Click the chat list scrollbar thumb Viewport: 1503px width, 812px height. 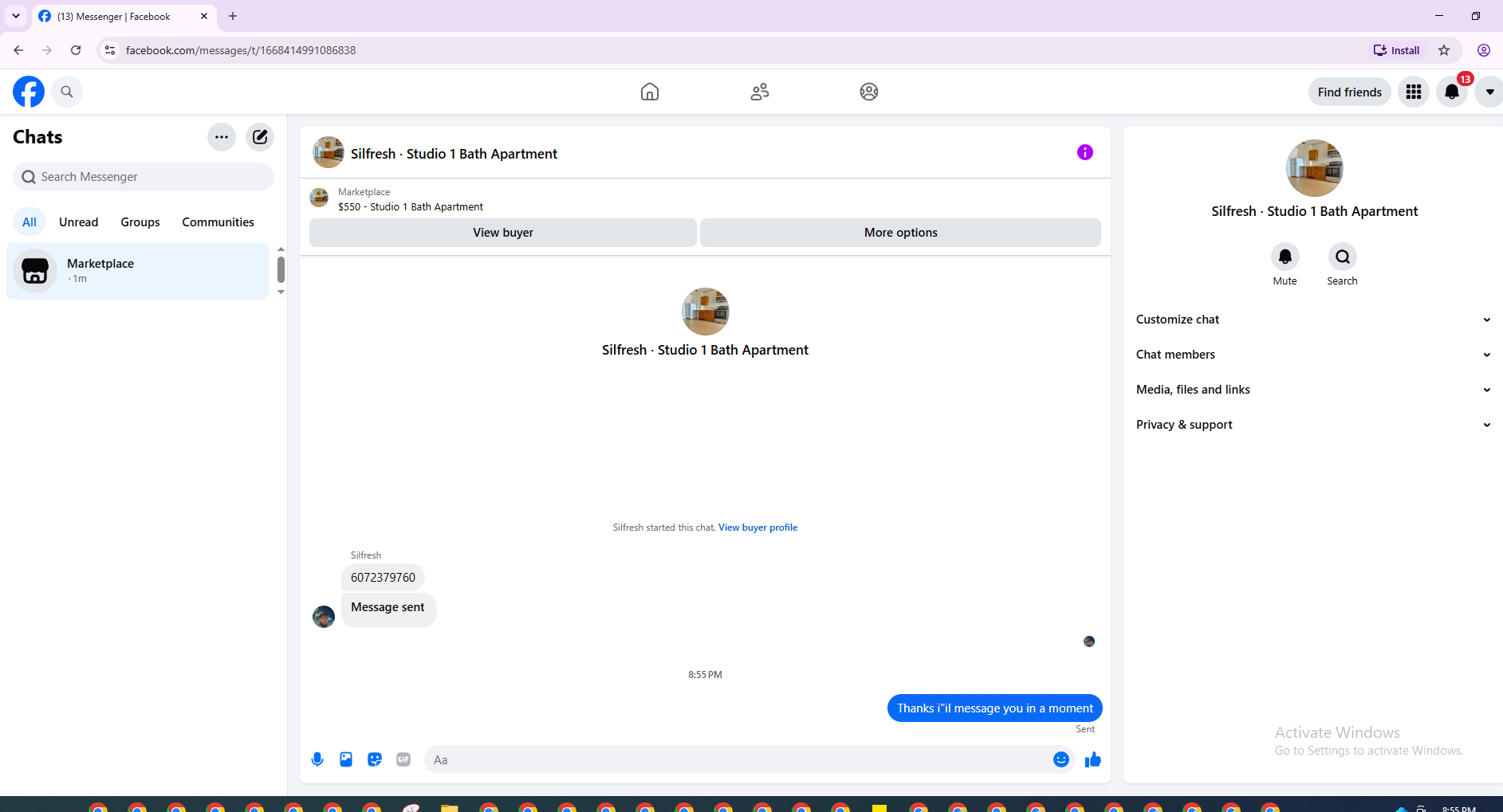point(281,269)
